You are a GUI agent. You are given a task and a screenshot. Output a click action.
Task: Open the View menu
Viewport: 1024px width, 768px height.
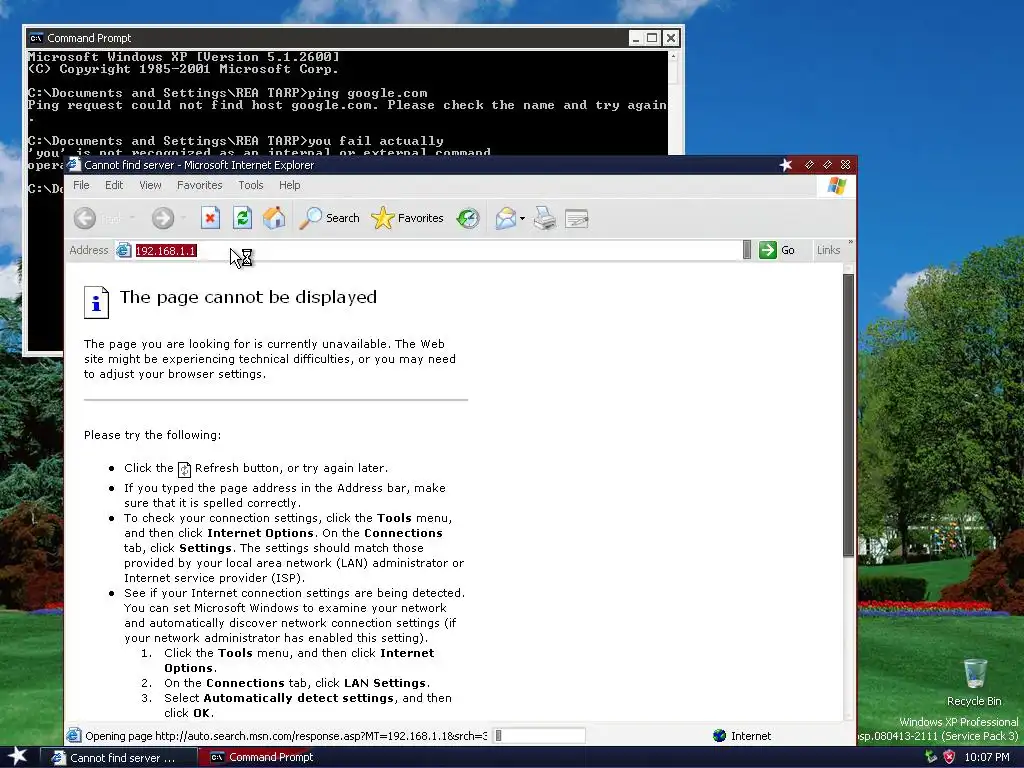150,185
